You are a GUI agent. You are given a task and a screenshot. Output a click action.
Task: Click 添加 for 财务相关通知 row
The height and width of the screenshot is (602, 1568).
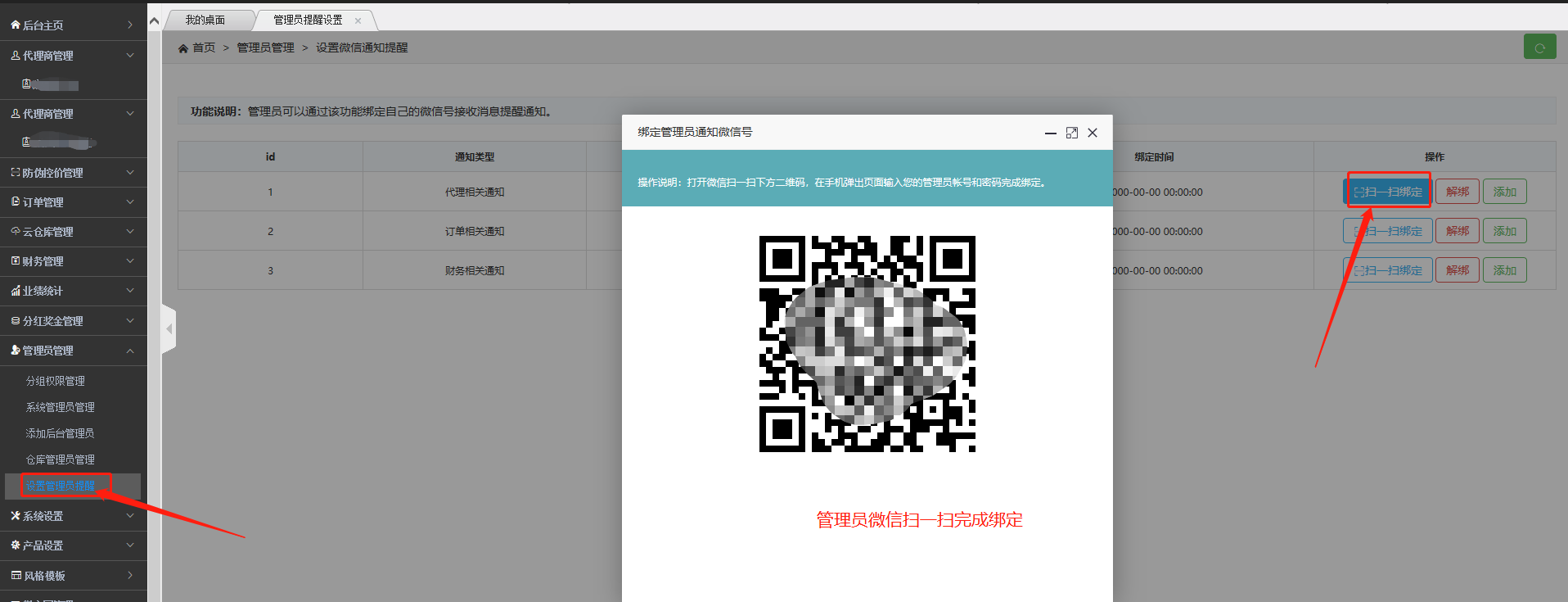(1505, 270)
